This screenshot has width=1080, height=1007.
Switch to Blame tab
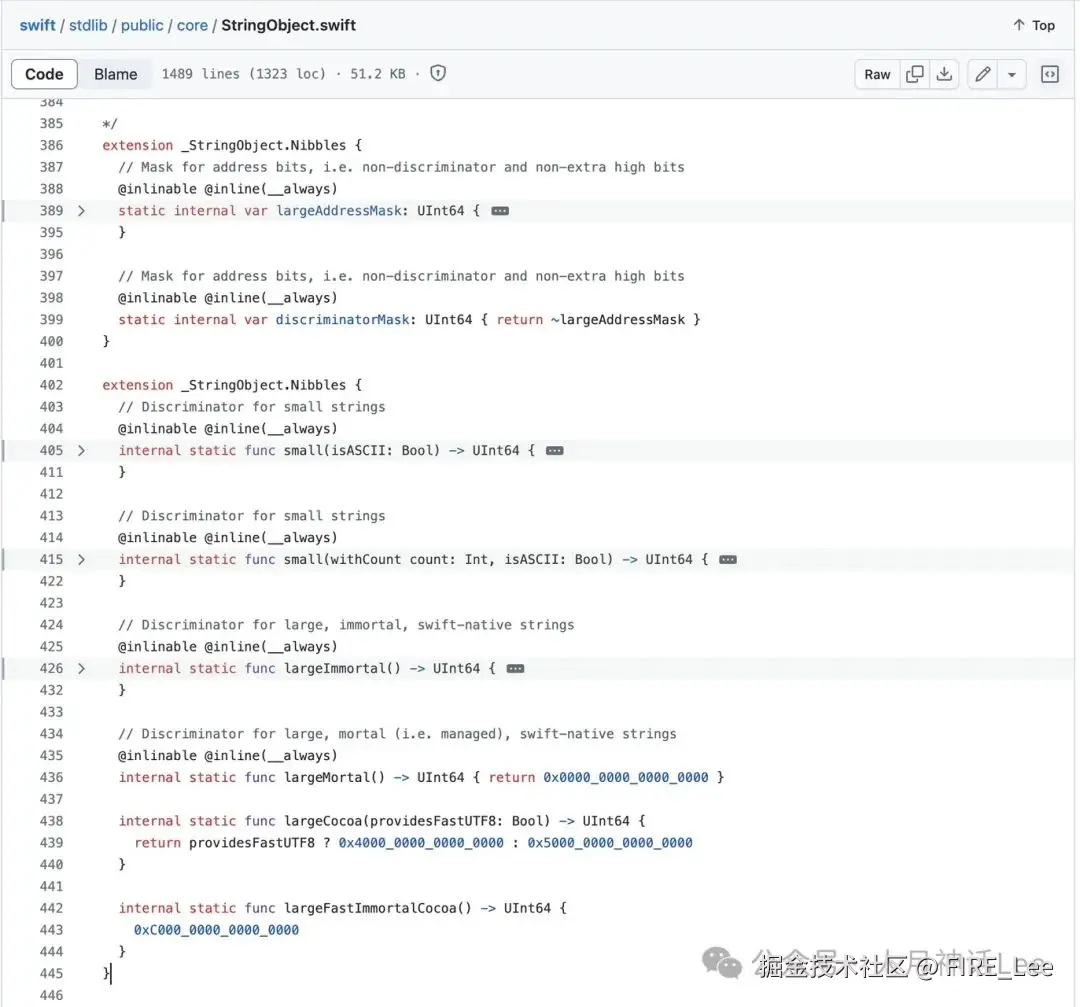click(116, 74)
